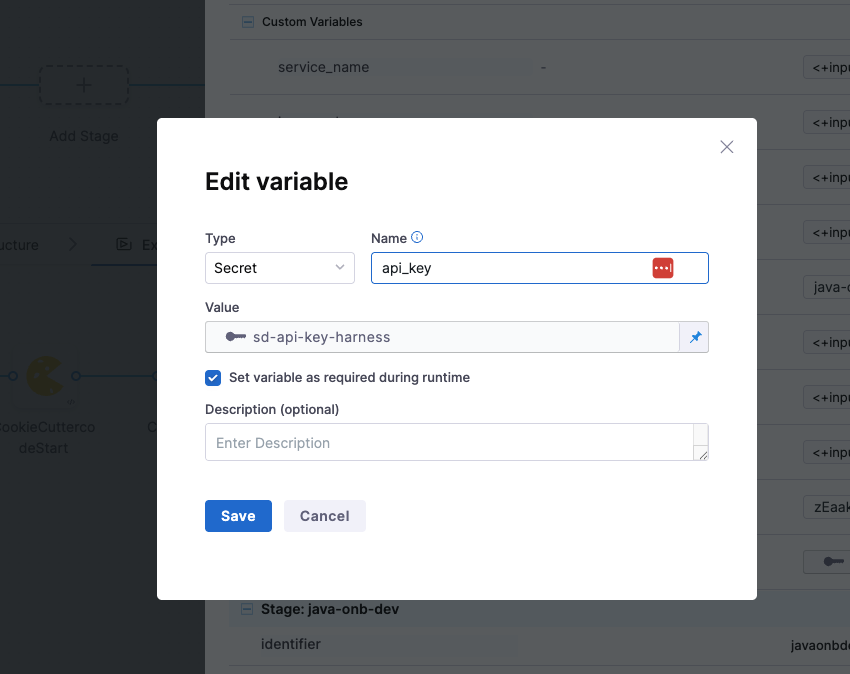Click the red expression input icon in Name field
Image resolution: width=850 pixels, height=674 pixels.
661,268
